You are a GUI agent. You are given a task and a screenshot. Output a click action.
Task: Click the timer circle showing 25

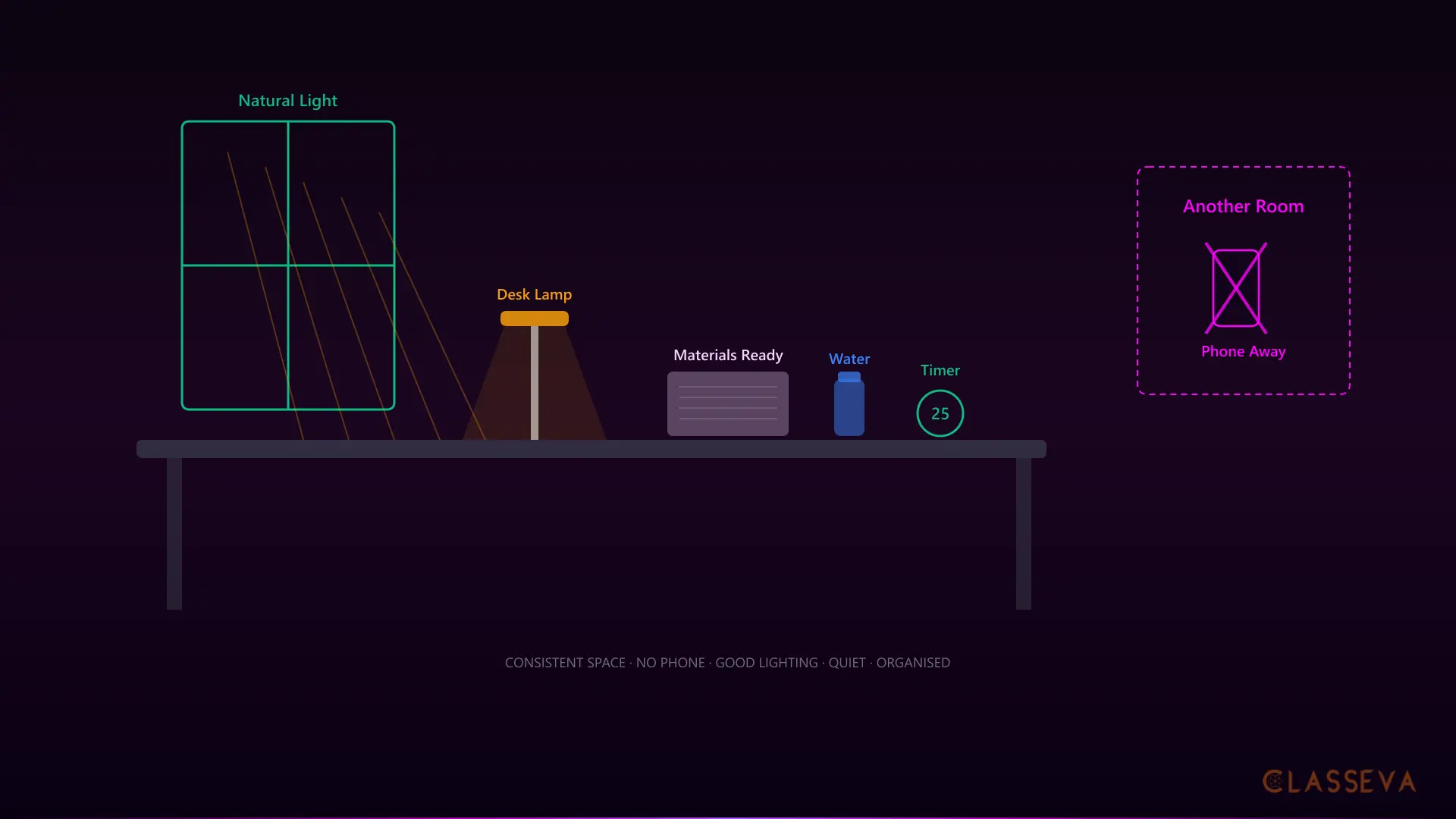[x=940, y=413]
